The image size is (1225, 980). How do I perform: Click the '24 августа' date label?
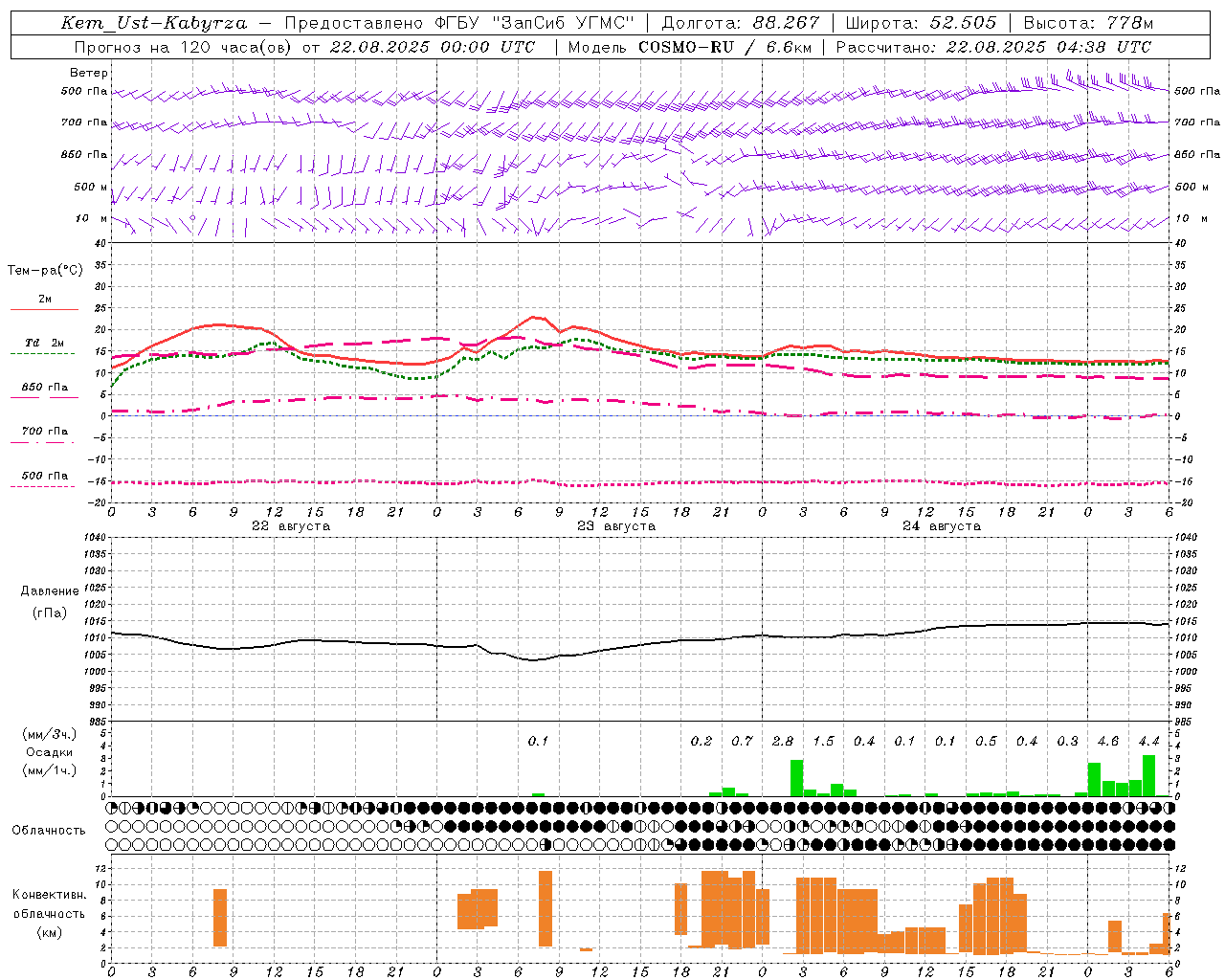coord(942,526)
